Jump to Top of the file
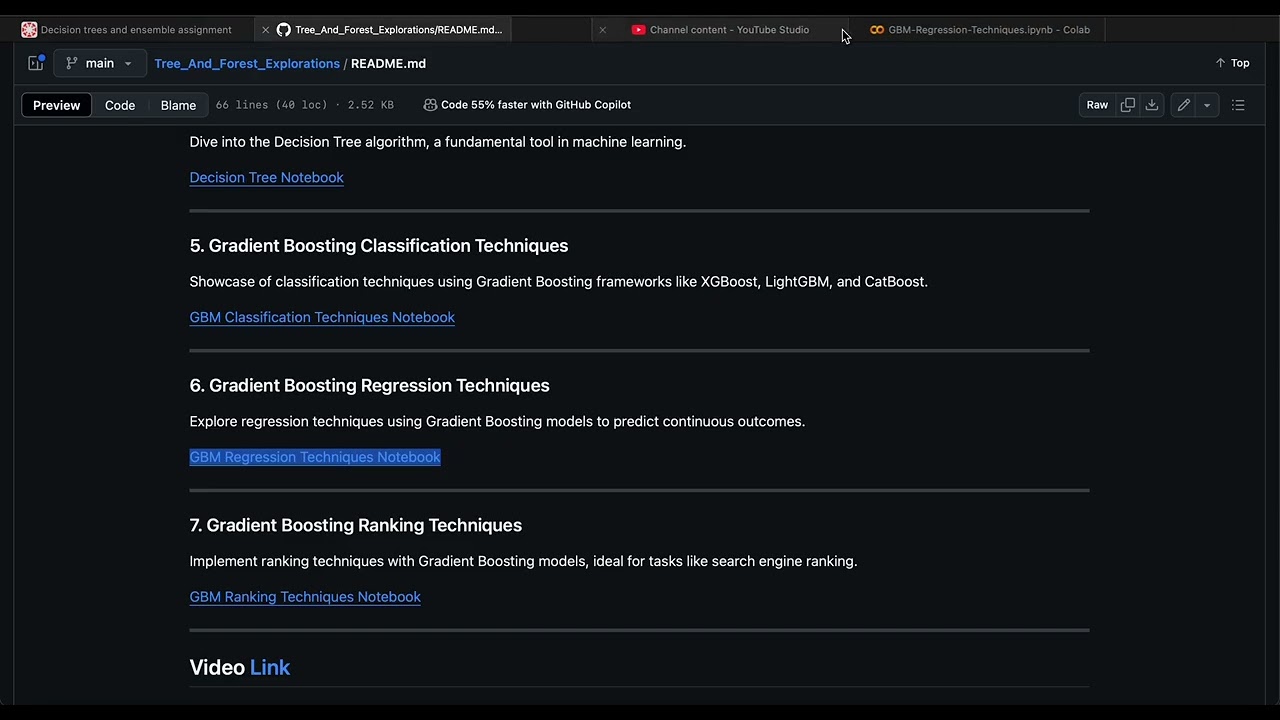Screen dimensions: 1280x720 click(x=1232, y=63)
